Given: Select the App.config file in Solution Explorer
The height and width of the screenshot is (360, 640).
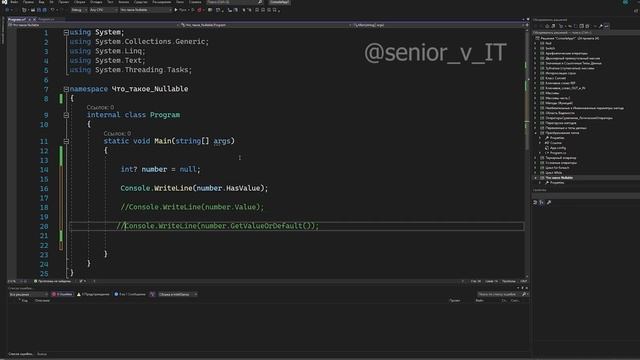Looking at the screenshot, I should point(558,148).
